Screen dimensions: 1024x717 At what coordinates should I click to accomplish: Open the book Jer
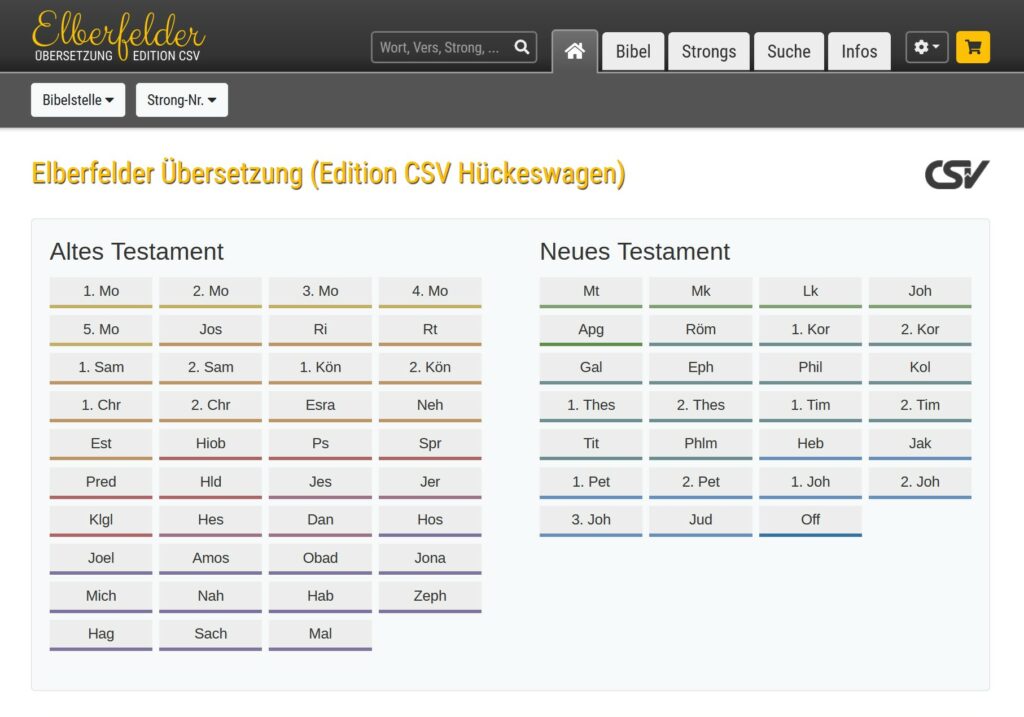coord(430,483)
